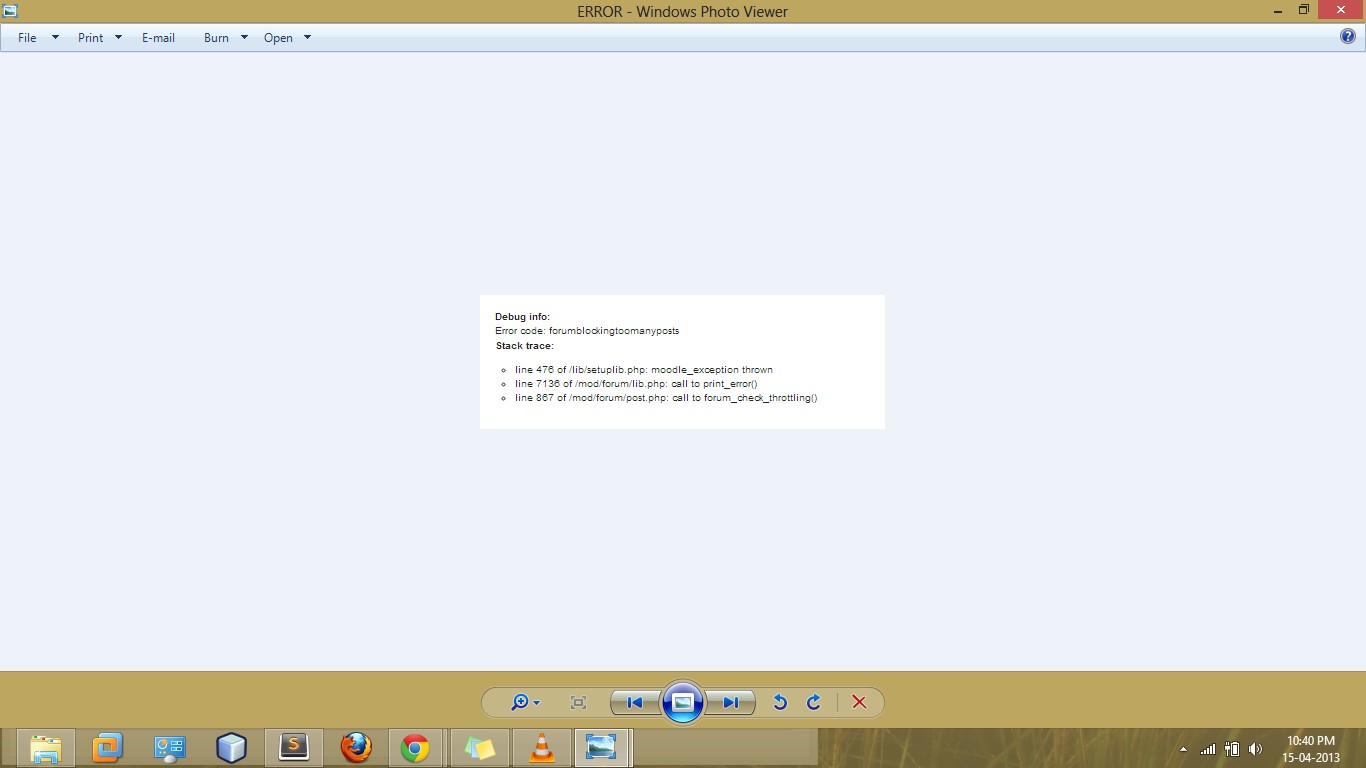Rotate the image clockwise
Image resolution: width=1366 pixels, height=768 pixels.
[814, 703]
